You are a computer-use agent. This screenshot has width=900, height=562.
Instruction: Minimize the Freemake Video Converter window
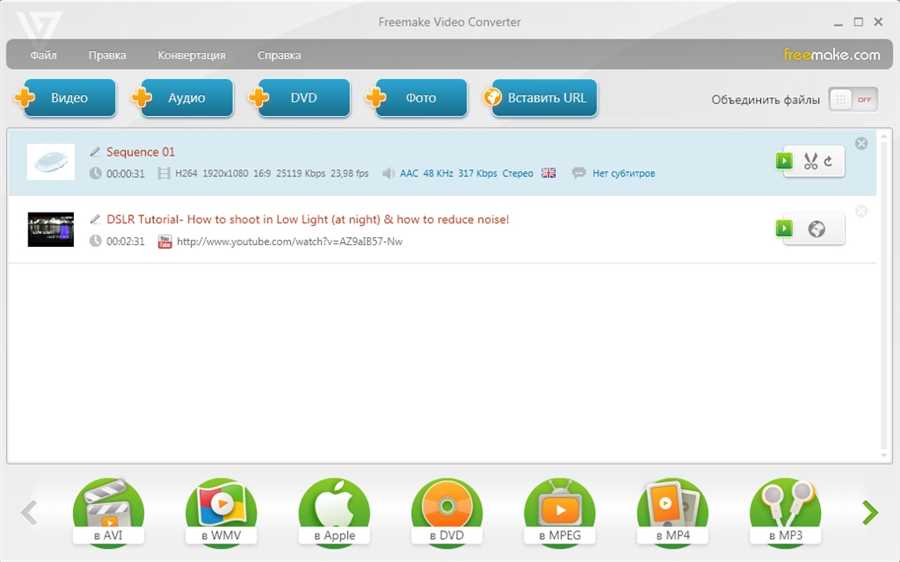[839, 23]
